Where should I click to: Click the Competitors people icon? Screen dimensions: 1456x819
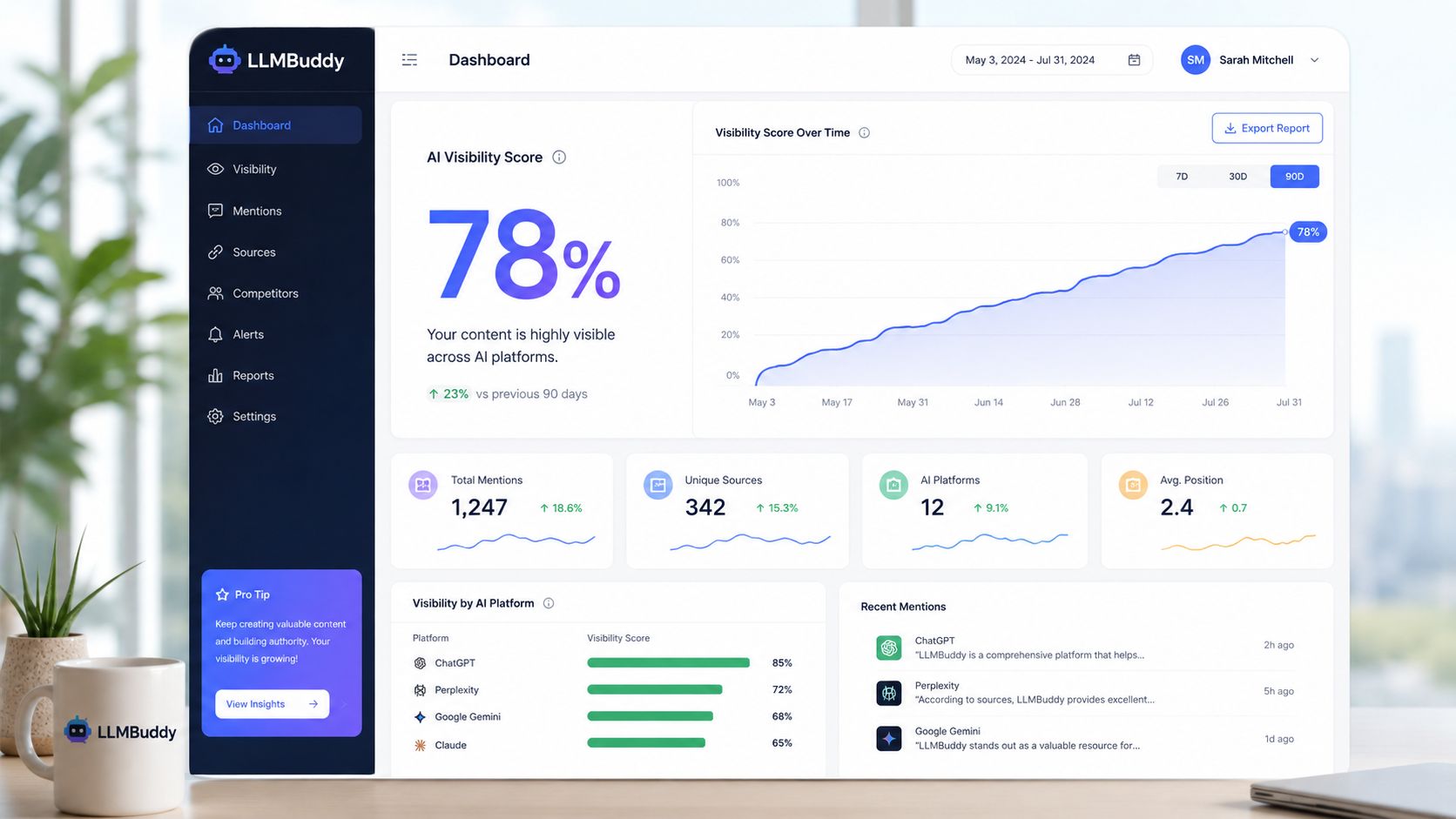click(215, 293)
